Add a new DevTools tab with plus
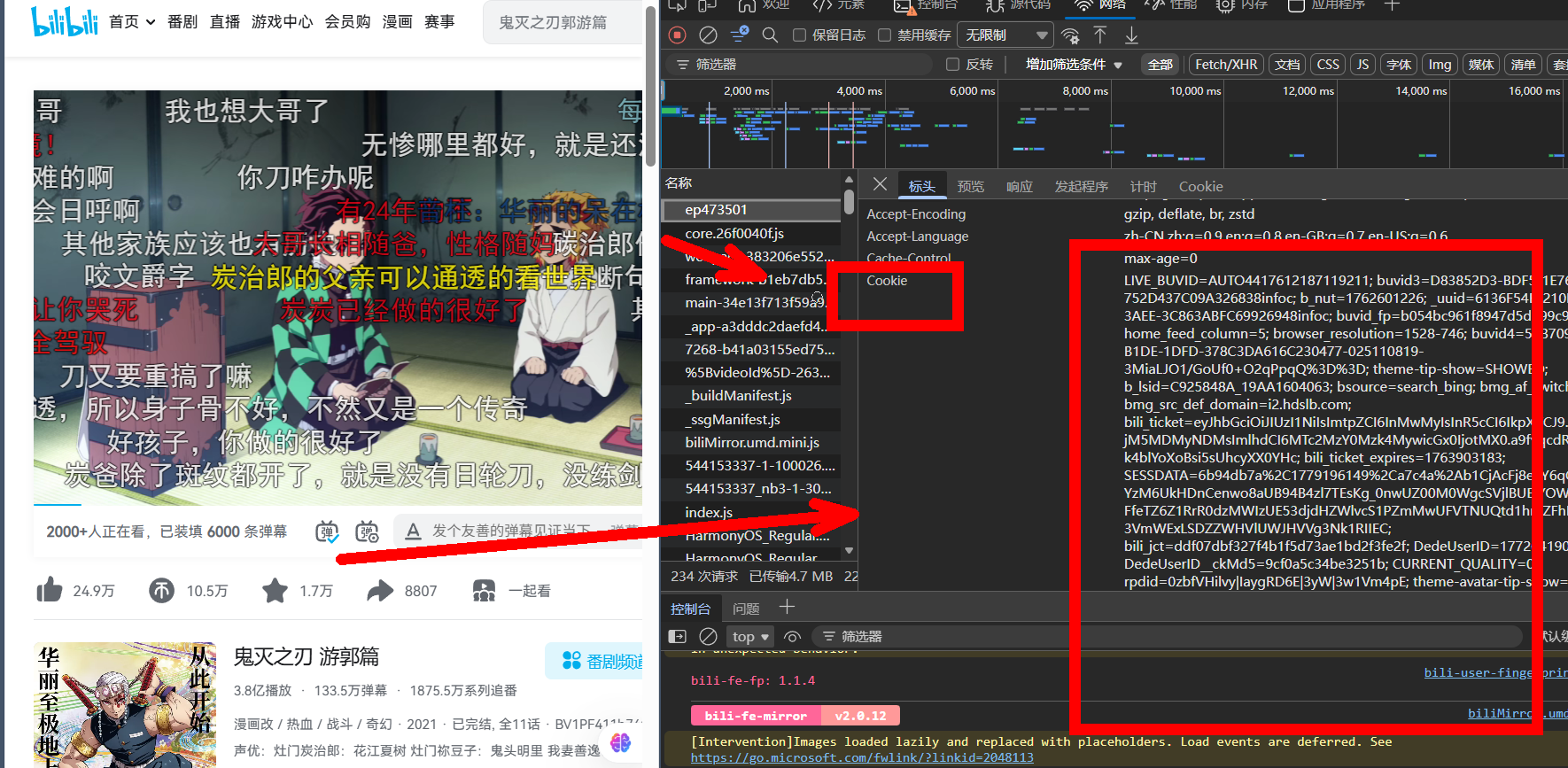 point(1392,5)
